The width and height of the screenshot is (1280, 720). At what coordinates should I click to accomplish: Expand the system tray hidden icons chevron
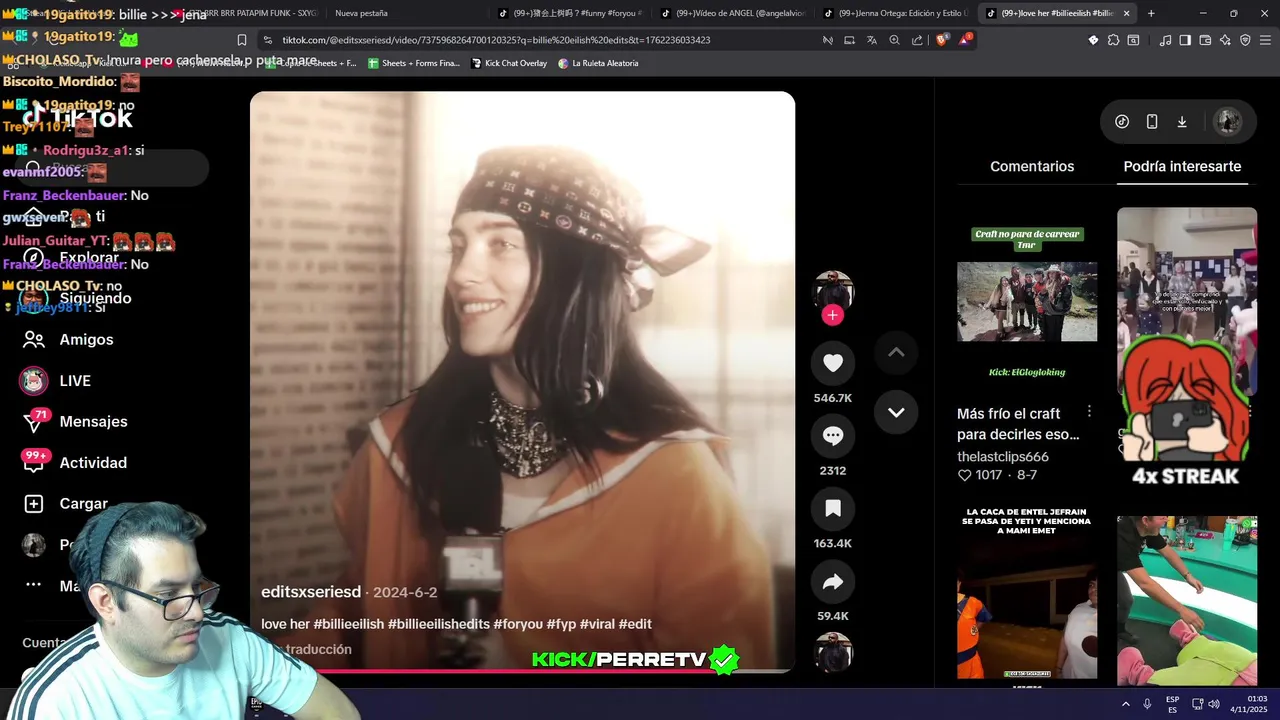tap(1126, 704)
